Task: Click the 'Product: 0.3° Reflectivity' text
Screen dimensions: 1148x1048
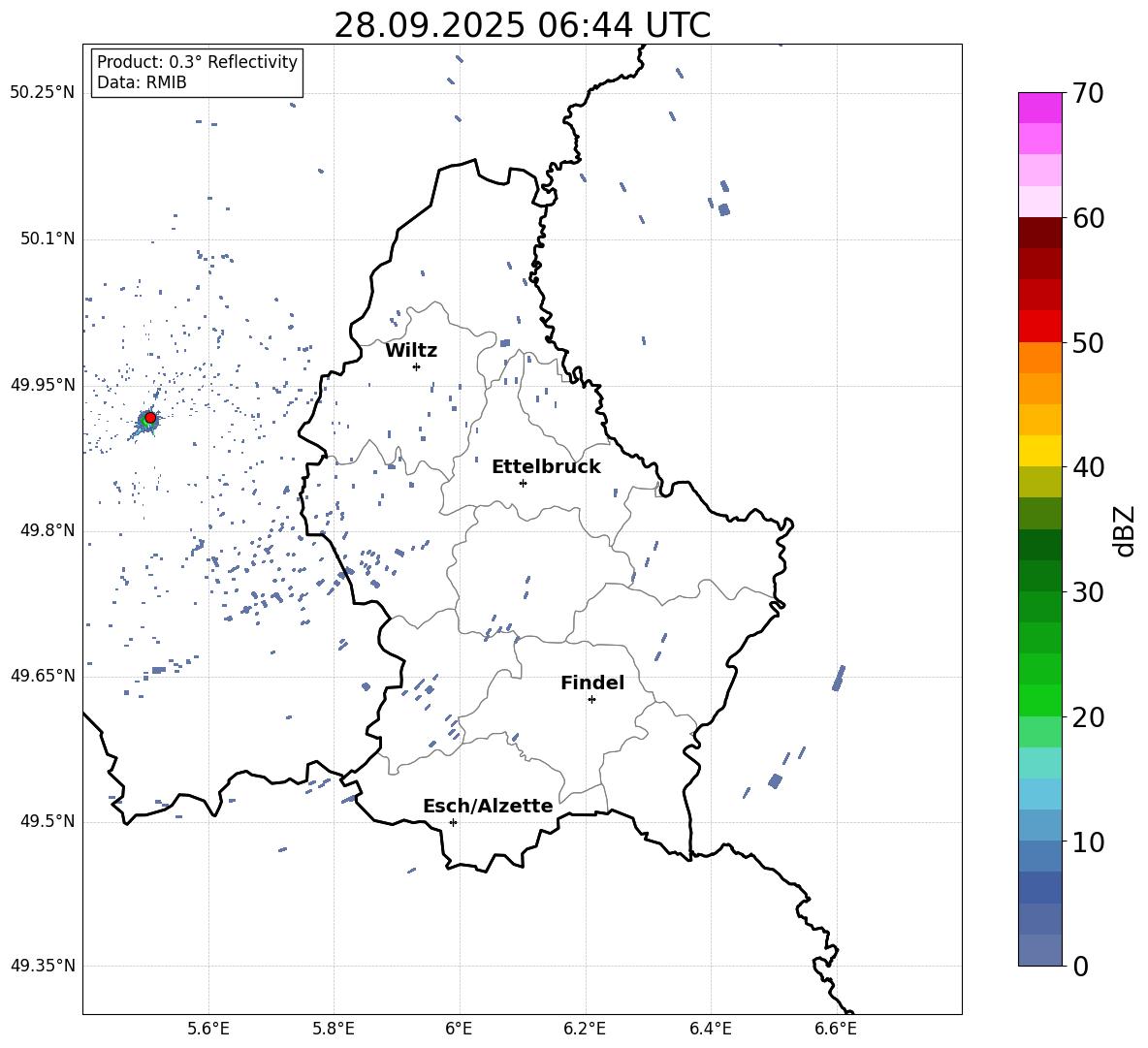Action: click(197, 62)
